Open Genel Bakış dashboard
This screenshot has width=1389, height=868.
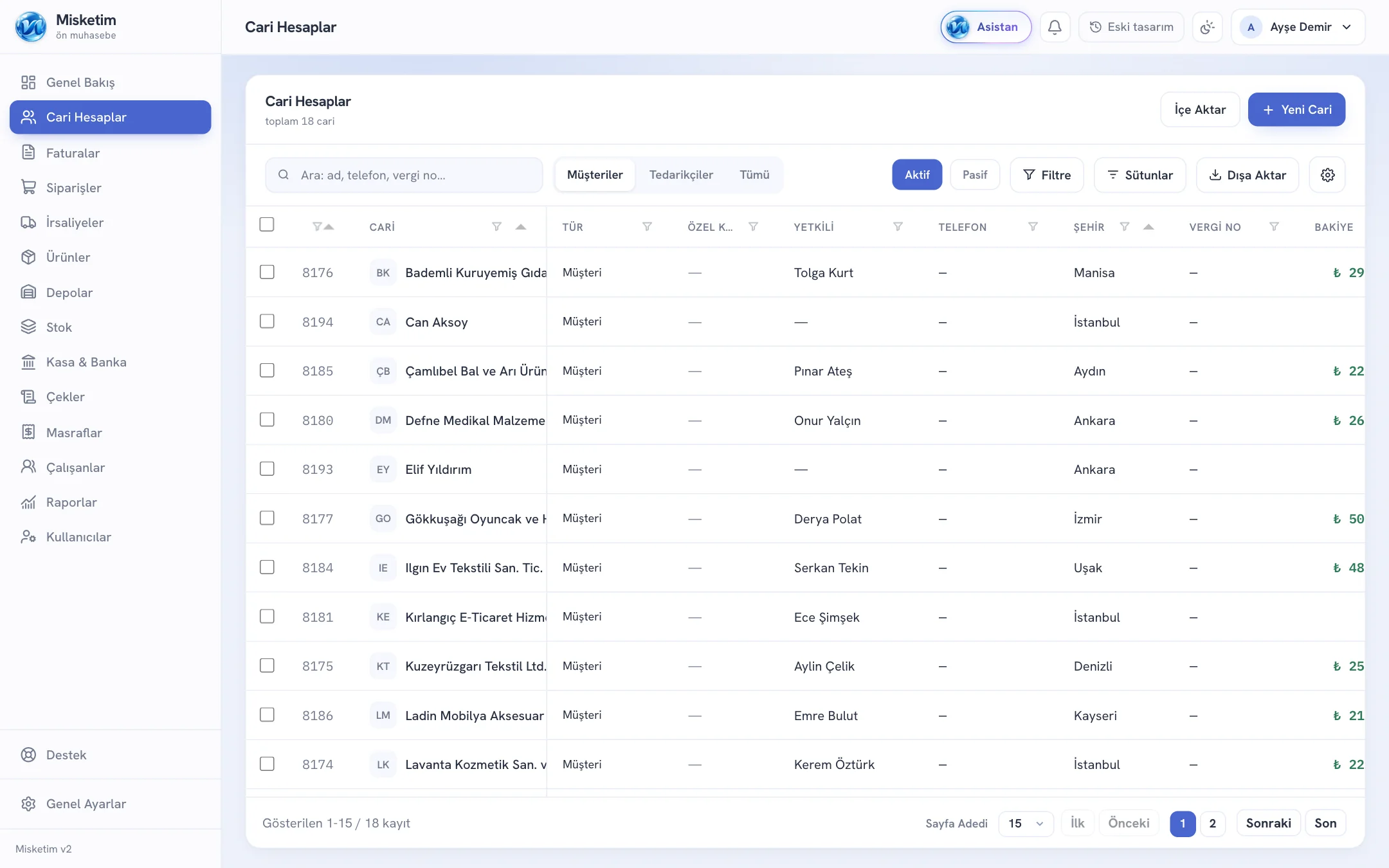110,82
